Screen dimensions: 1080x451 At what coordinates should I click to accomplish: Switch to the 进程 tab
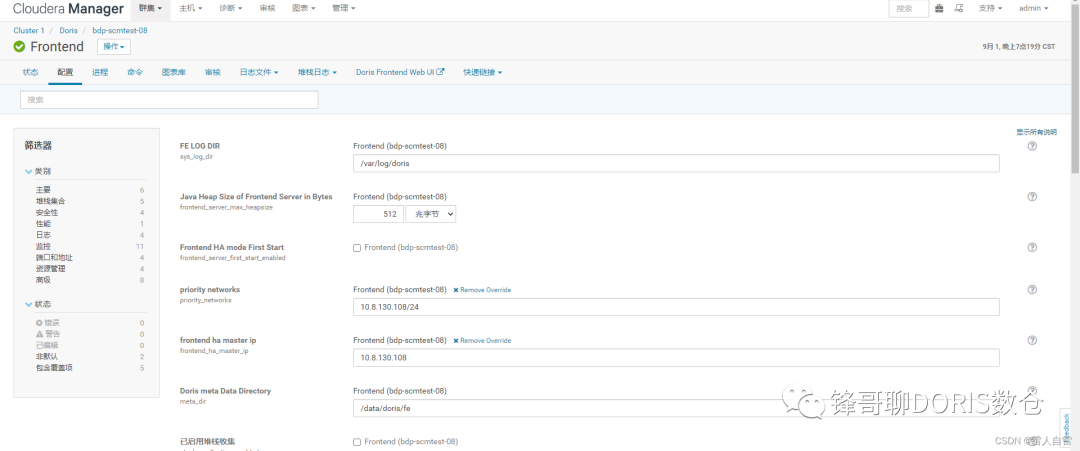pyautogui.click(x=100, y=72)
